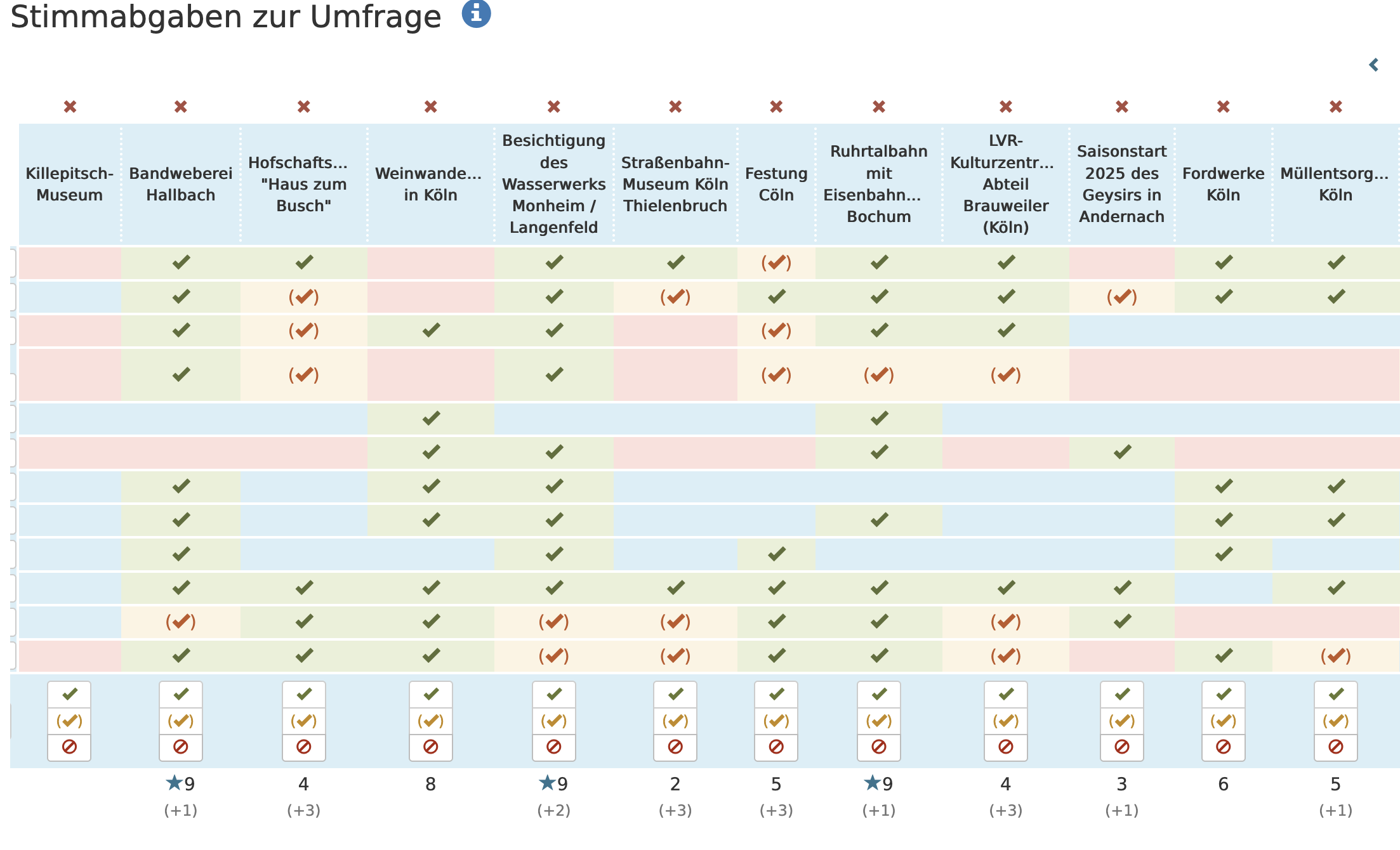This screenshot has width=1400, height=850.
Task: Collapse the table using the left chevron
Action: click(x=1374, y=65)
